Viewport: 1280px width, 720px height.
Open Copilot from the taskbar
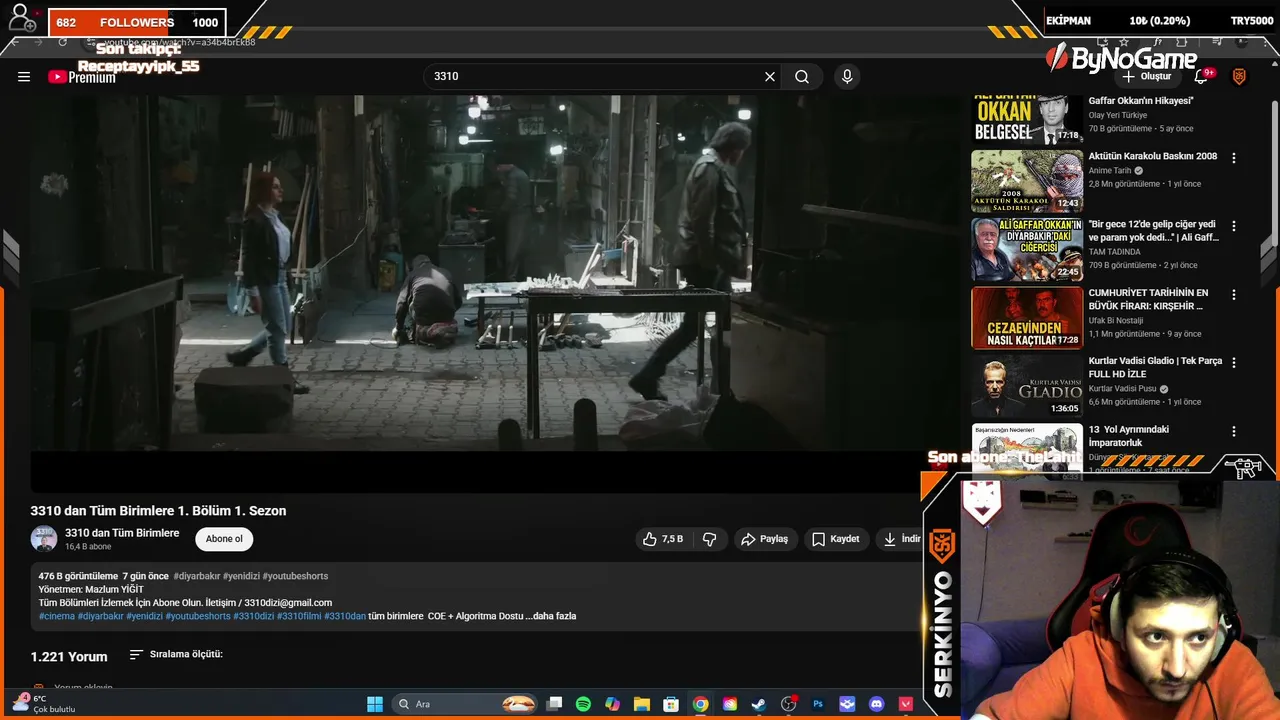(612, 704)
